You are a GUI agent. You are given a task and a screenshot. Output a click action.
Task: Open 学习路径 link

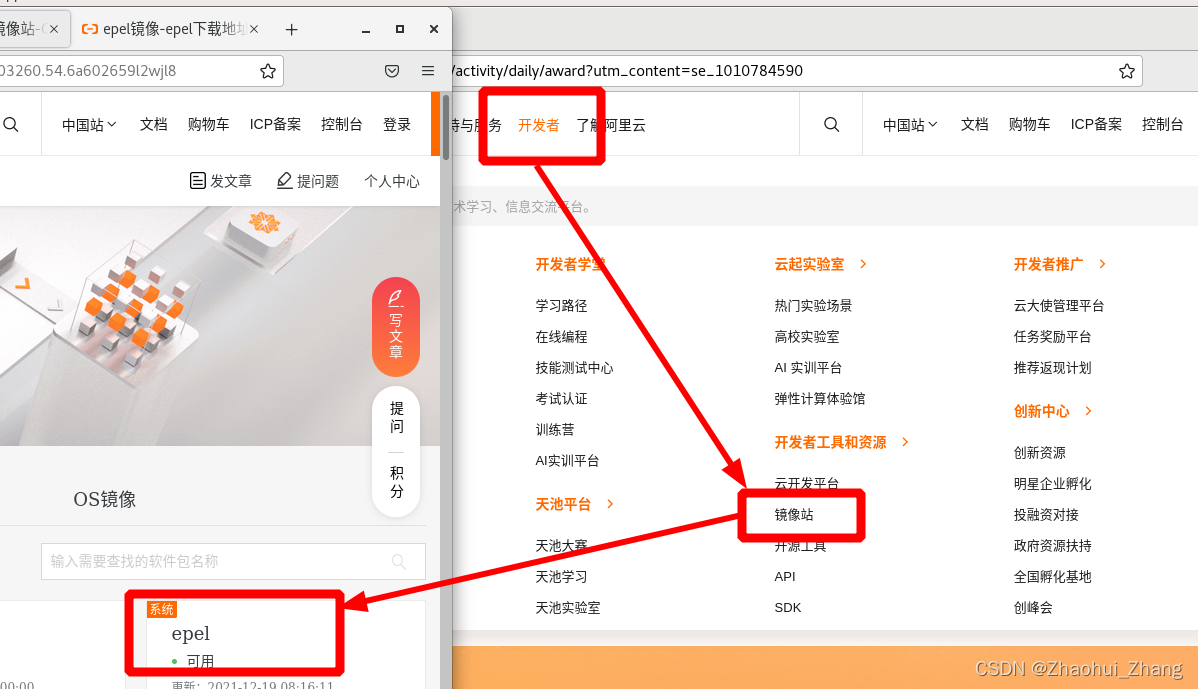click(562, 306)
